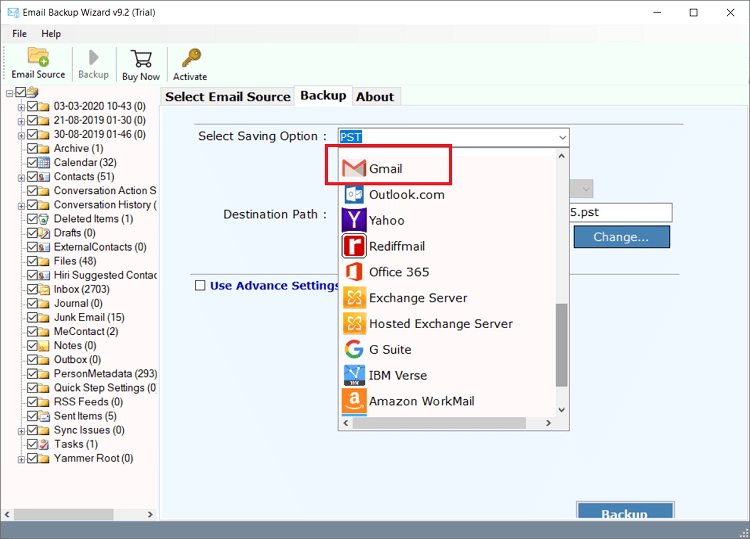Viewport: 750px width, 539px height.
Task: Click the Deleted Items recycle icon
Action: [x=44, y=219]
